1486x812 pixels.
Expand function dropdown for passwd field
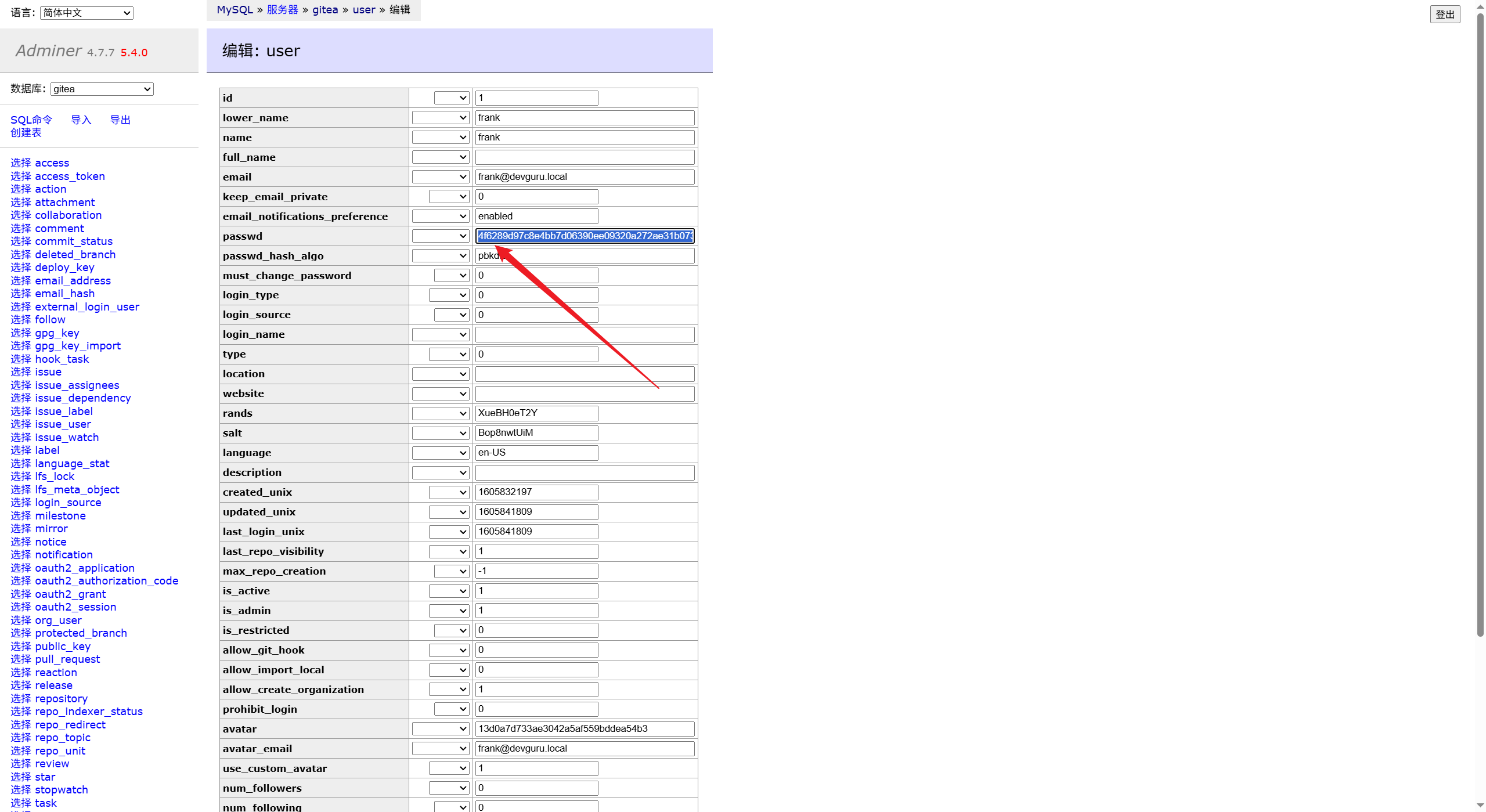pyautogui.click(x=440, y=236)
